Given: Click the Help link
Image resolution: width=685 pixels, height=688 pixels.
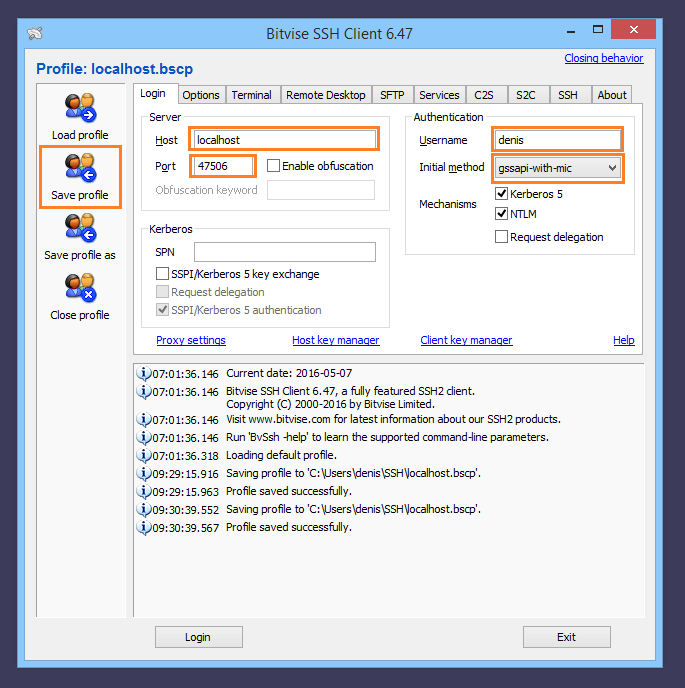Looking at the screenshot, I should (624, 340).
